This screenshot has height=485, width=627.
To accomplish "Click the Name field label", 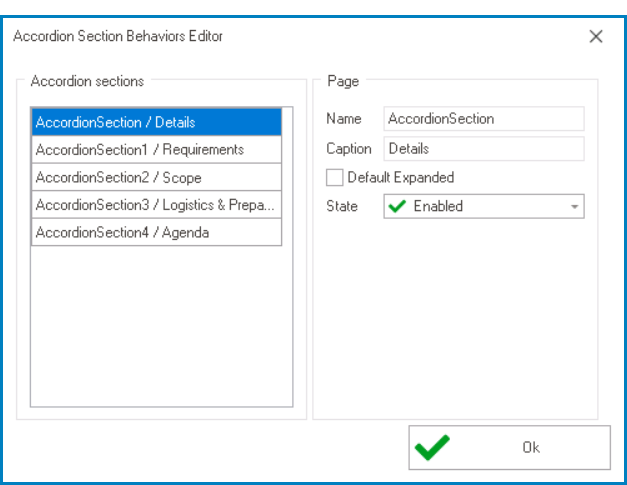I will (344, 119).
